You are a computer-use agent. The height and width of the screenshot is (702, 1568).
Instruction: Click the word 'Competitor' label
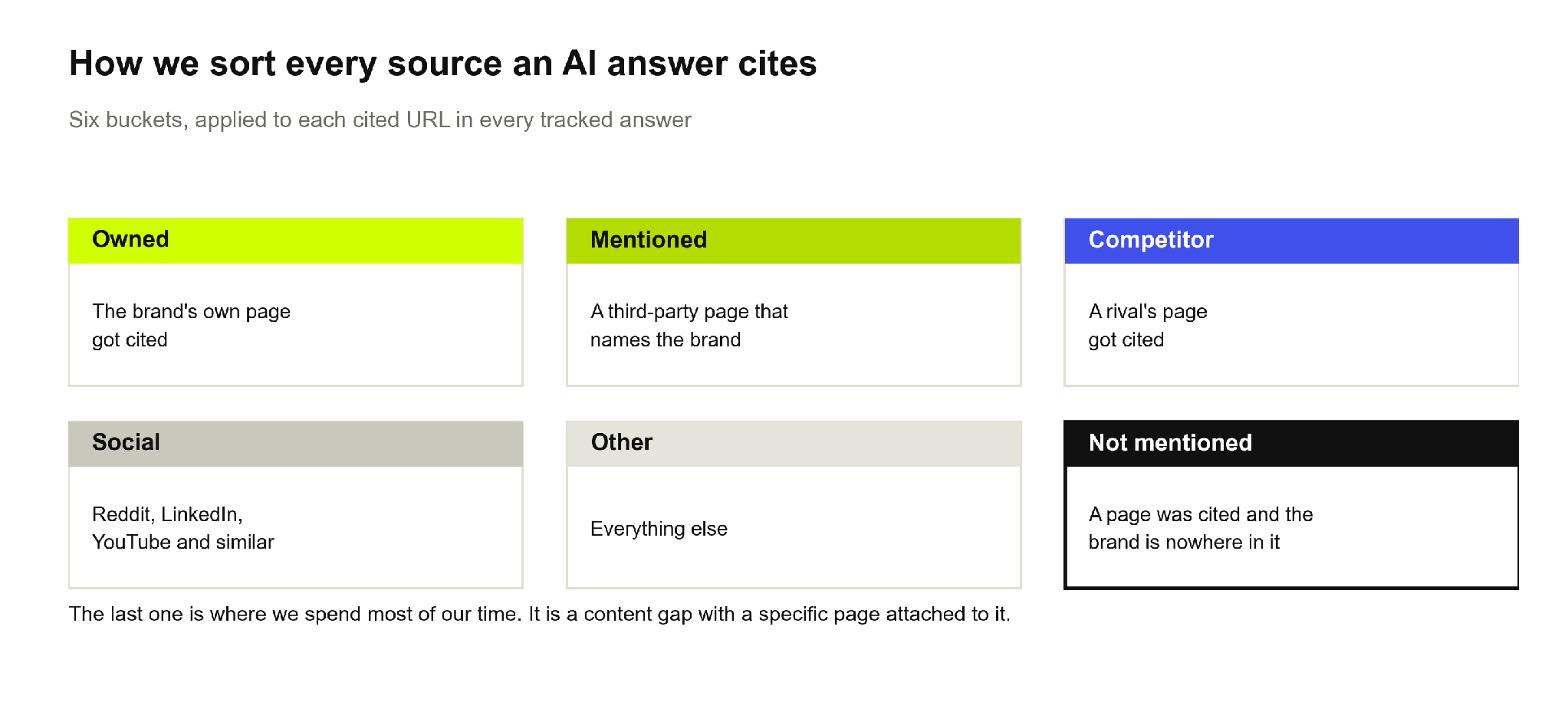1151,240
